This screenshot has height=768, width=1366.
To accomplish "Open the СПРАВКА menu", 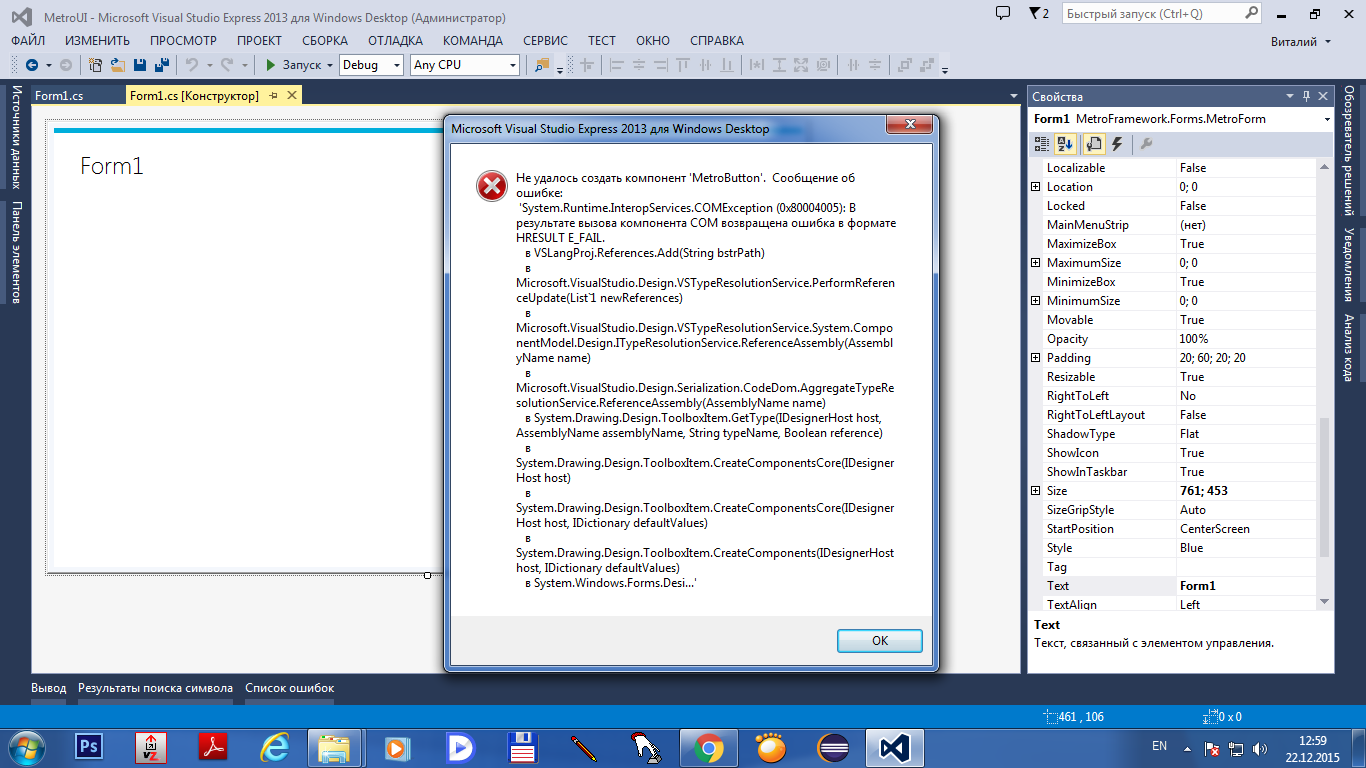I will (717, 41).
